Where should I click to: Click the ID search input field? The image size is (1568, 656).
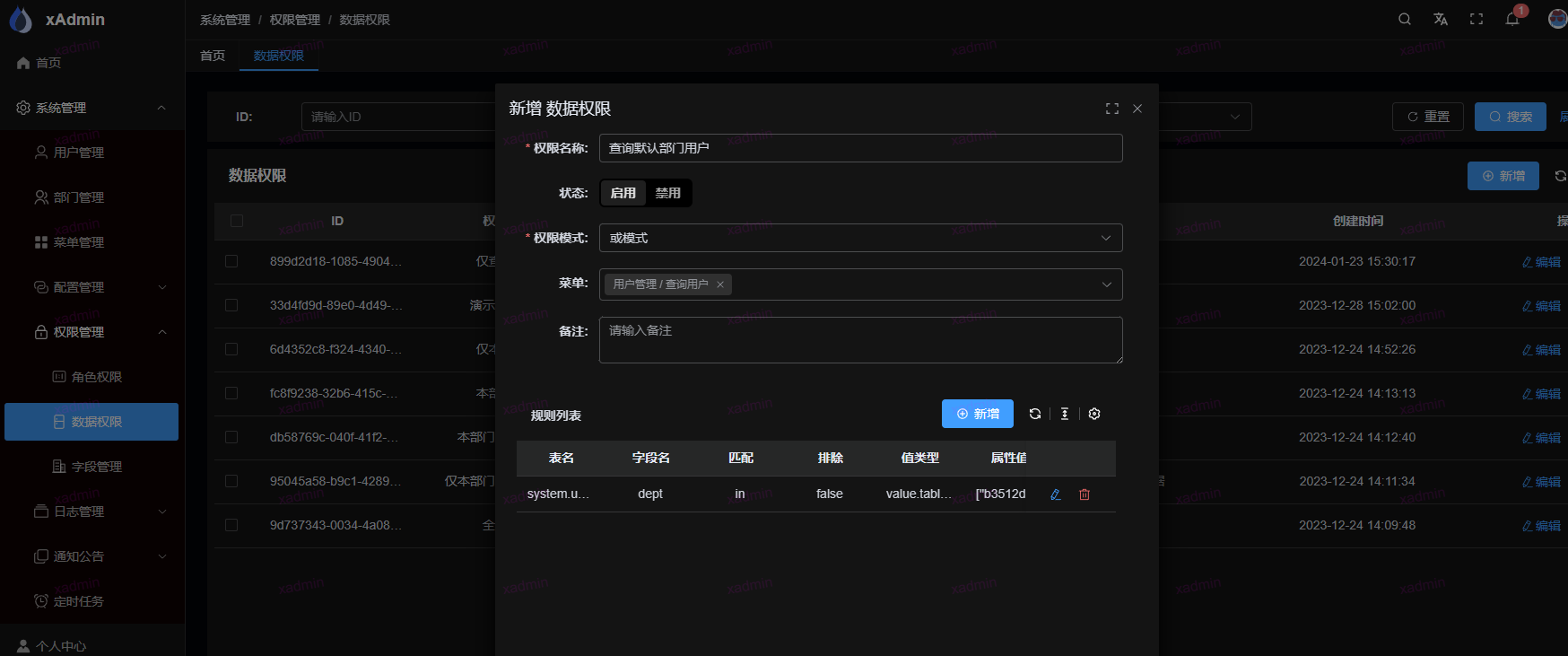point(398,117)
